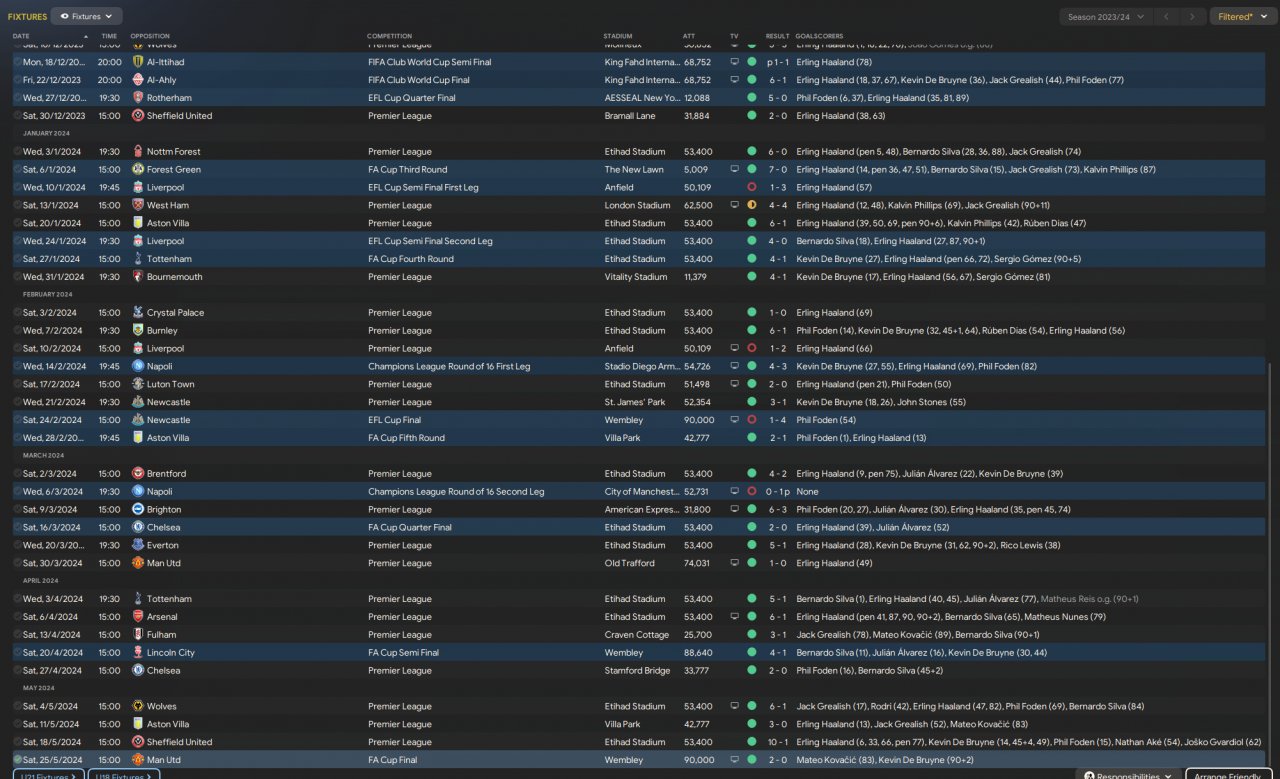Toggle the check circle on the Sat, 6/4/2024 row
1280x779 pixels.
tap(18, 617)
